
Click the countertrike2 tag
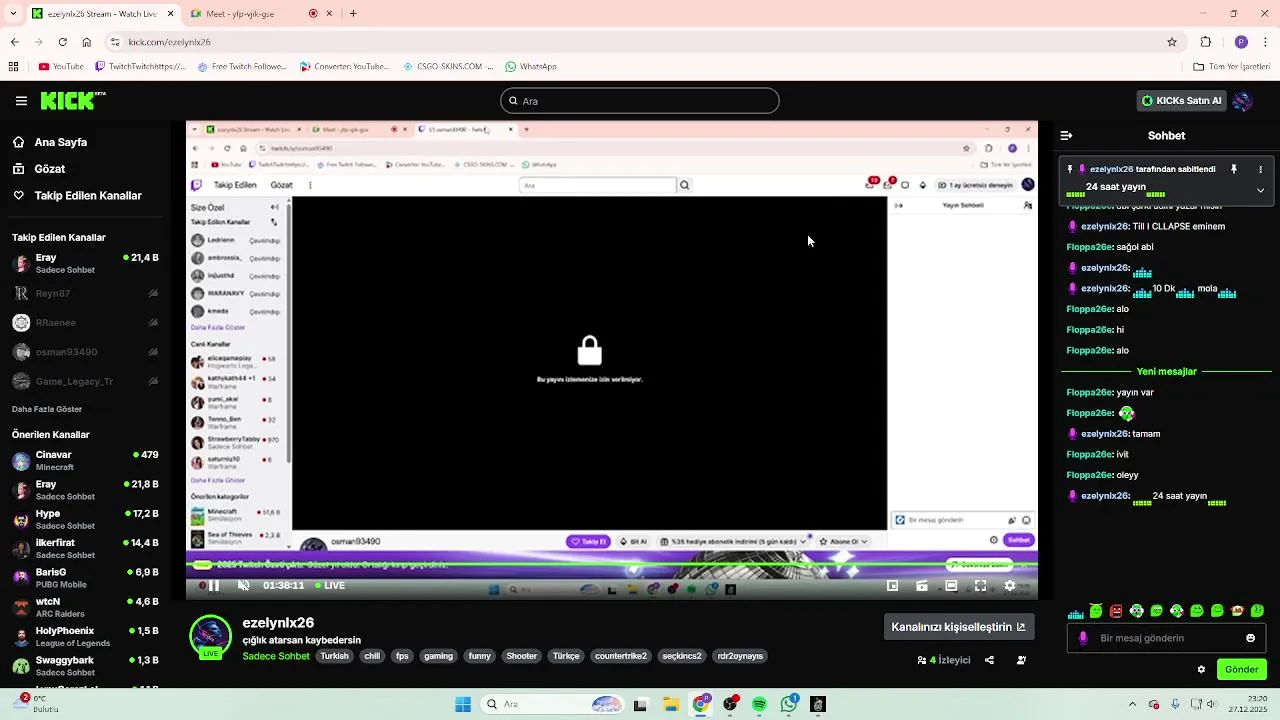tap(621, 656)
